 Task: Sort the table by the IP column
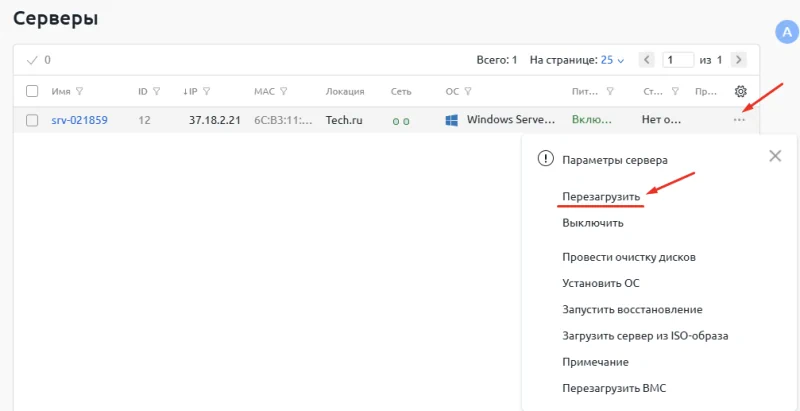click(x=191, y=92)
